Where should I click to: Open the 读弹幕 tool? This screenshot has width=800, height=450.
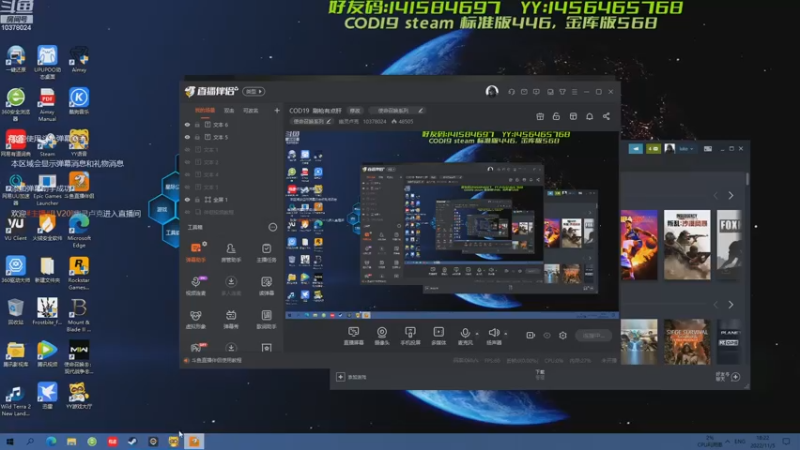(266, 286)
